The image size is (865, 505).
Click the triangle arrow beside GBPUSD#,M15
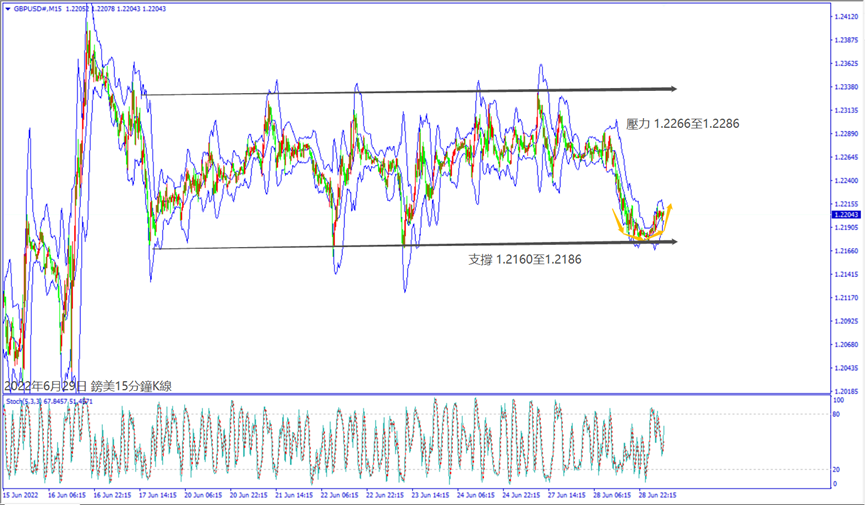point(9,7)
